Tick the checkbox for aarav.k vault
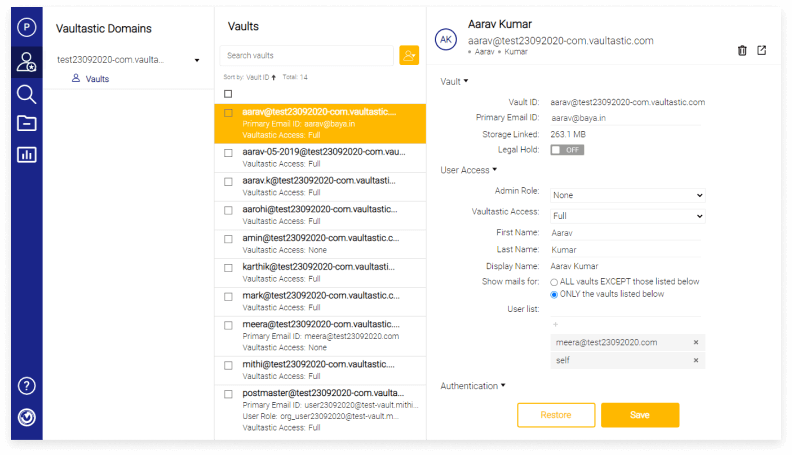 coord(228,181)
